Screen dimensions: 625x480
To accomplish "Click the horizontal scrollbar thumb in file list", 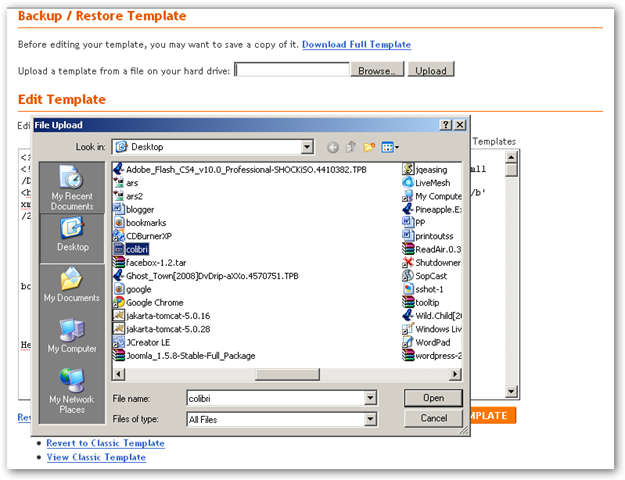I will coord(287,374).
